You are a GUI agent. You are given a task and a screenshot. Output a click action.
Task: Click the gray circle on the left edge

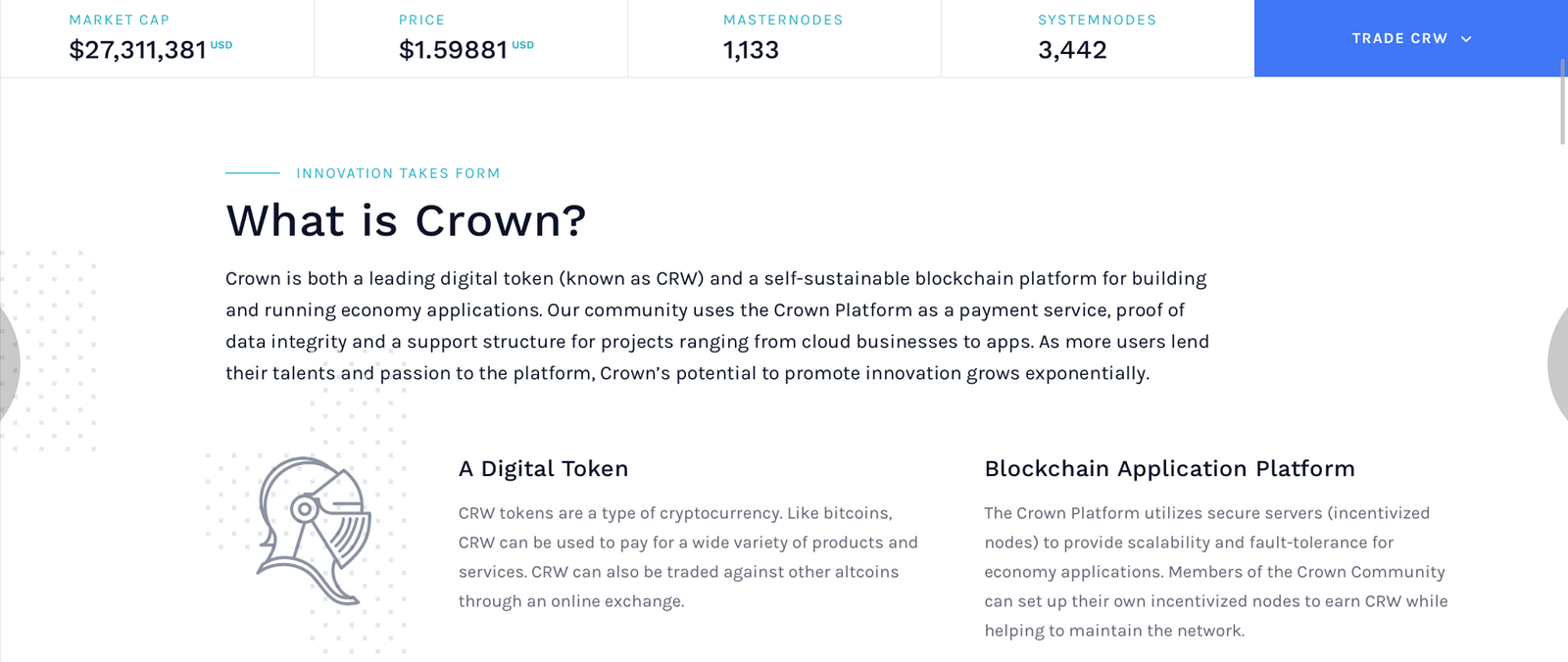9,364
